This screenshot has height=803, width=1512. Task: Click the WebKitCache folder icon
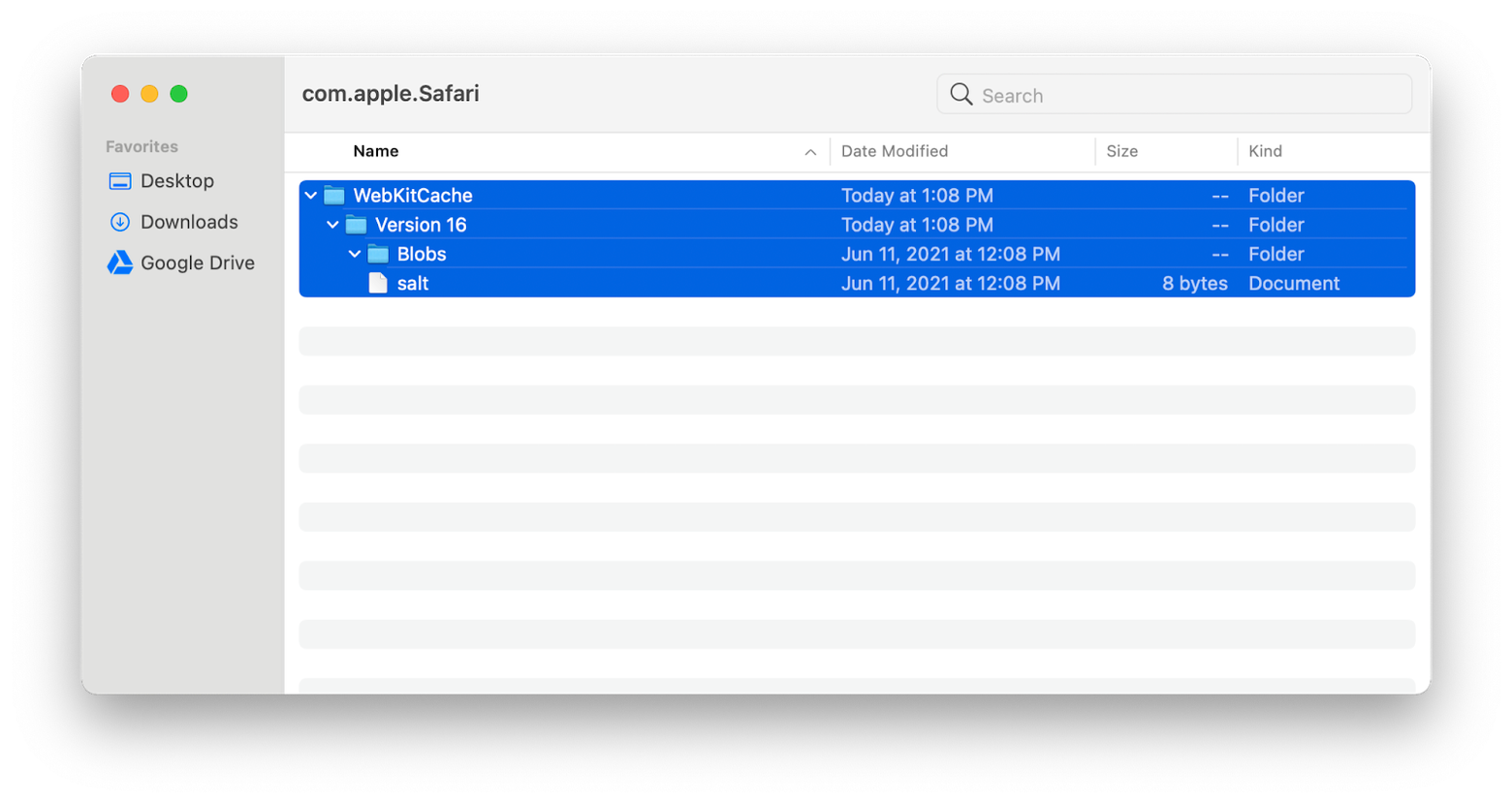pyautogui.click(x=334, y=196)
